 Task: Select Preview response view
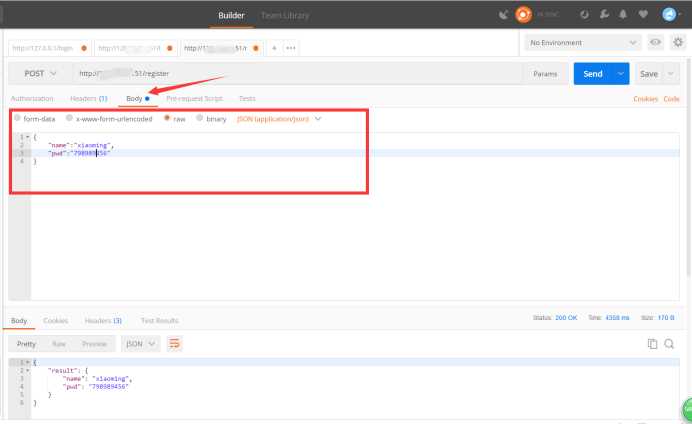(x=94, y=344)
